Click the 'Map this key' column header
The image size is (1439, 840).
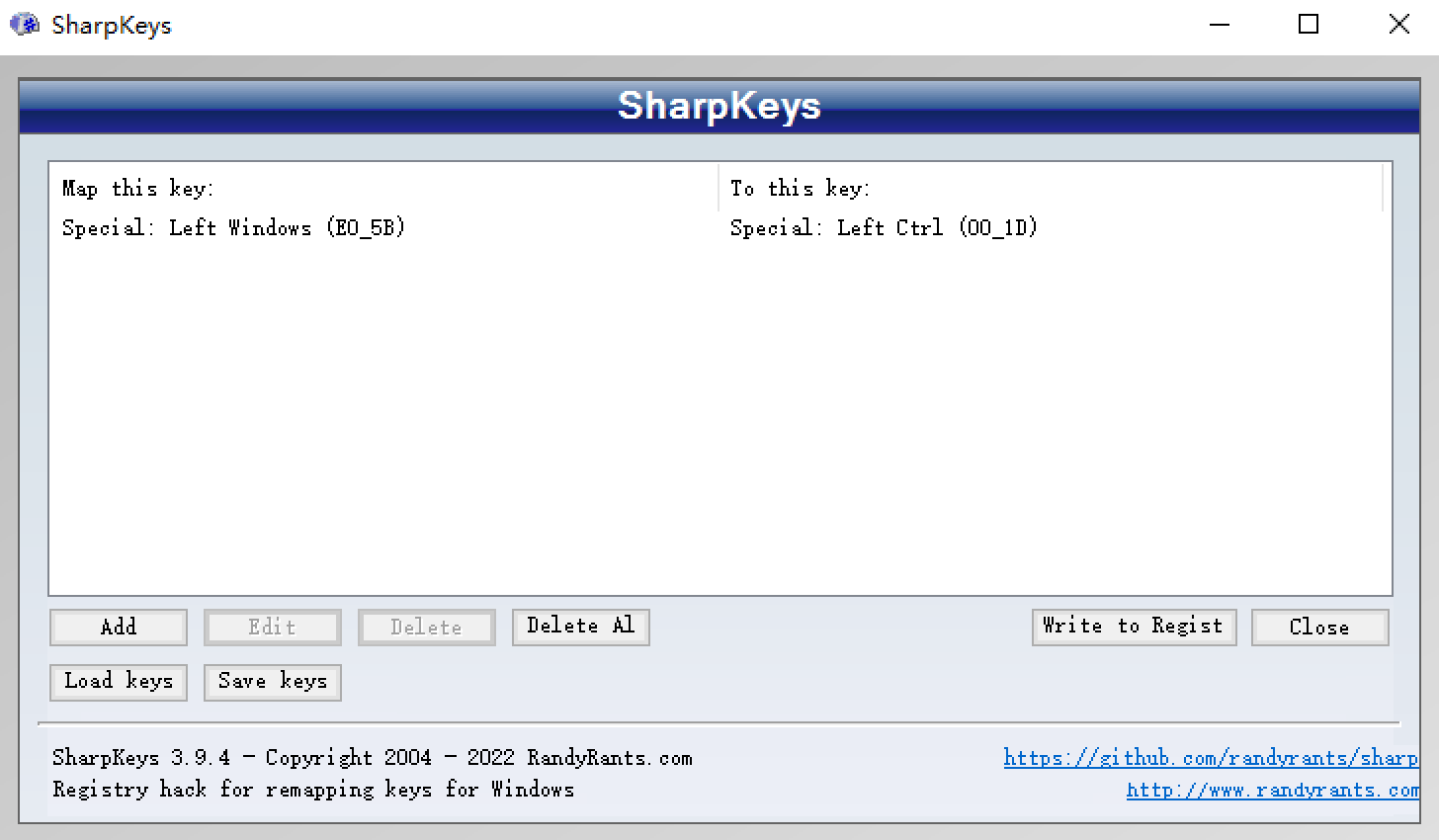(x=136, y=188)
